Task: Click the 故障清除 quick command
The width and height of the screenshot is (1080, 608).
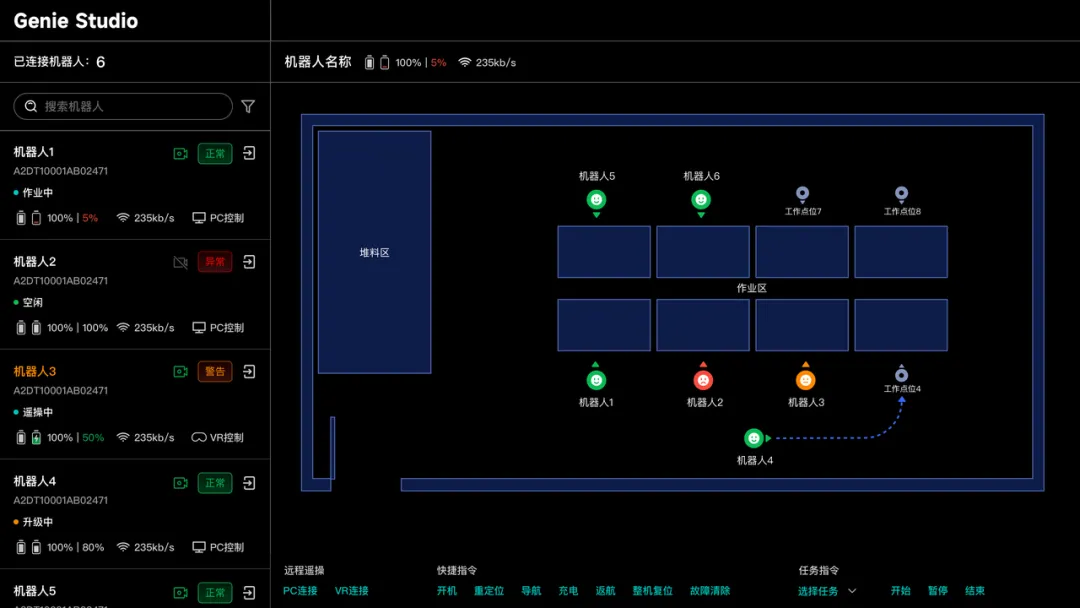Action: click(x=709, y=591)
